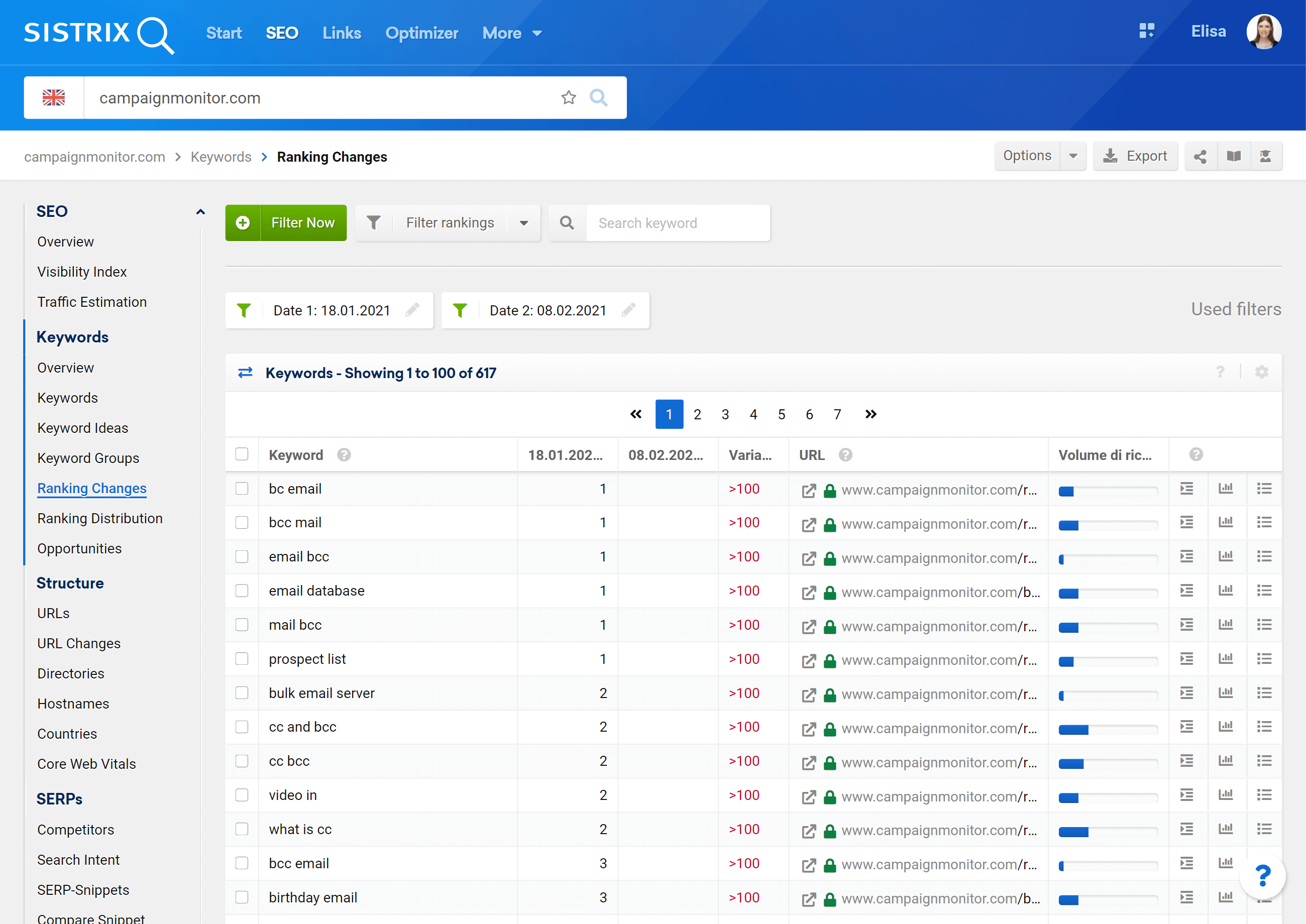Screen dimensions: 1306x924
Task: Go to first page with double left arrow
Action: (x=636, y=414)
